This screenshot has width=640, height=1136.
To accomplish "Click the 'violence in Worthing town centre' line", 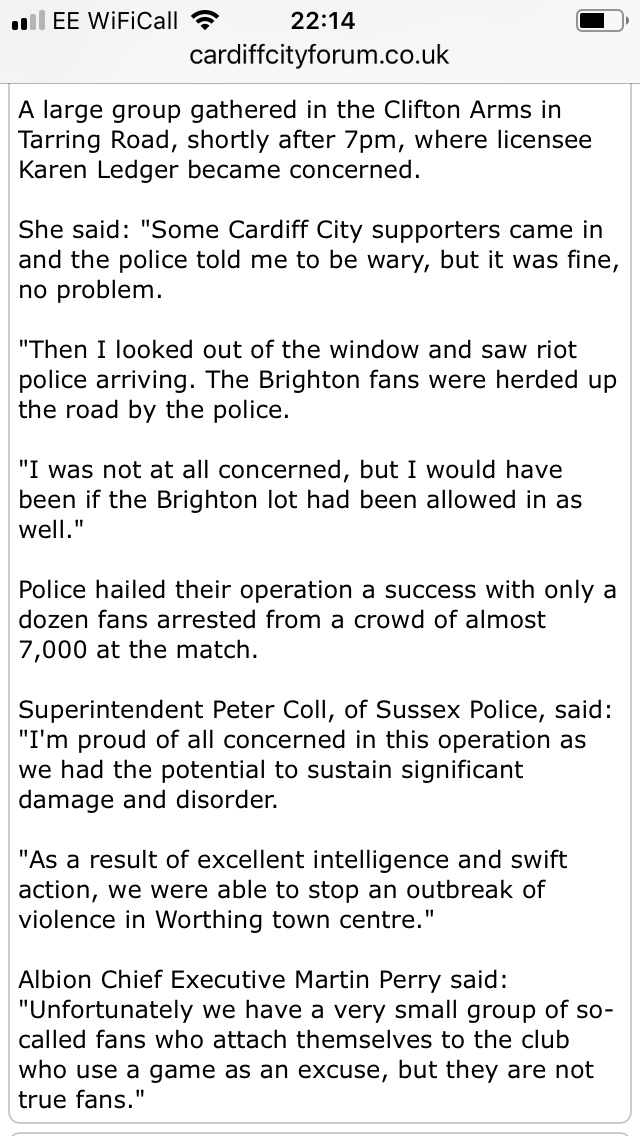I will (226, 919).
